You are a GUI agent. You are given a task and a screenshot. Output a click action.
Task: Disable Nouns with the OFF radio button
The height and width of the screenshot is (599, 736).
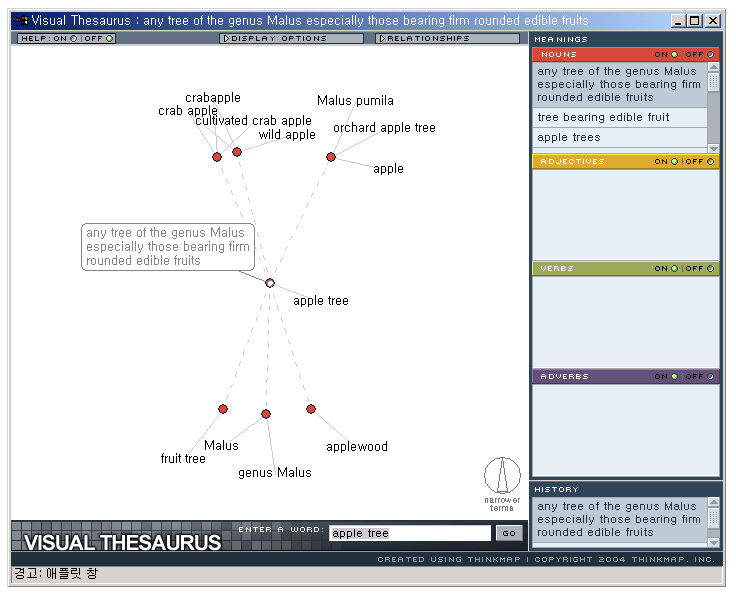(x=710, y=54)
